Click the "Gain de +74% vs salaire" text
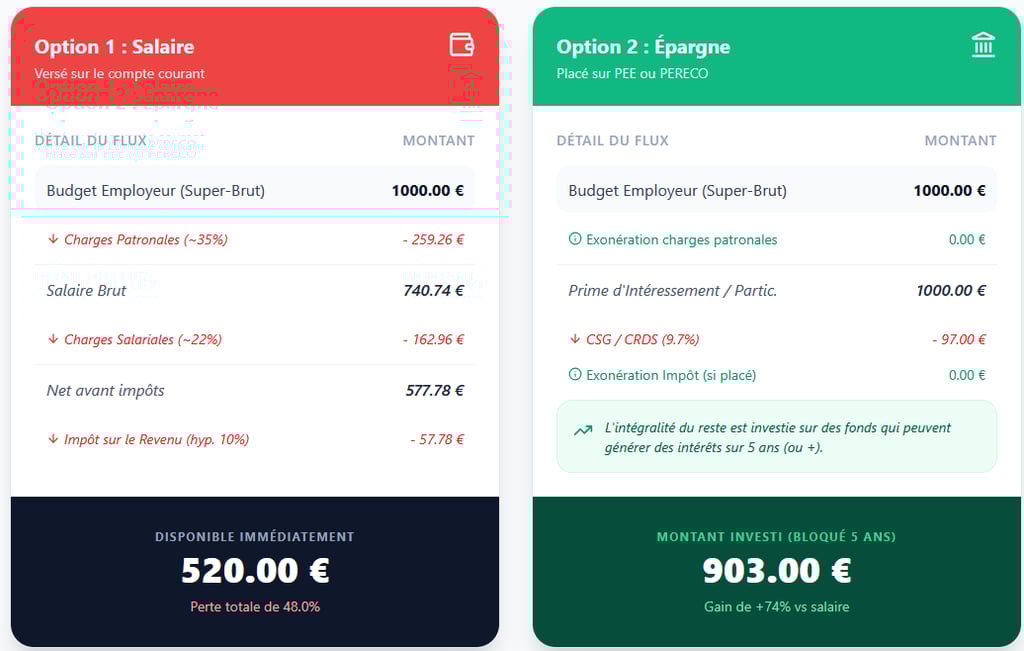Screen dimensions: 1024x651 pos(776,606)
